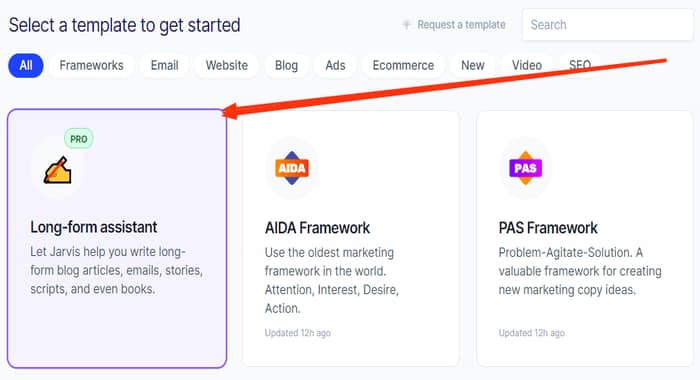700x380 pixels.
Task: Click the Request a template link
Action: [461, 25]
